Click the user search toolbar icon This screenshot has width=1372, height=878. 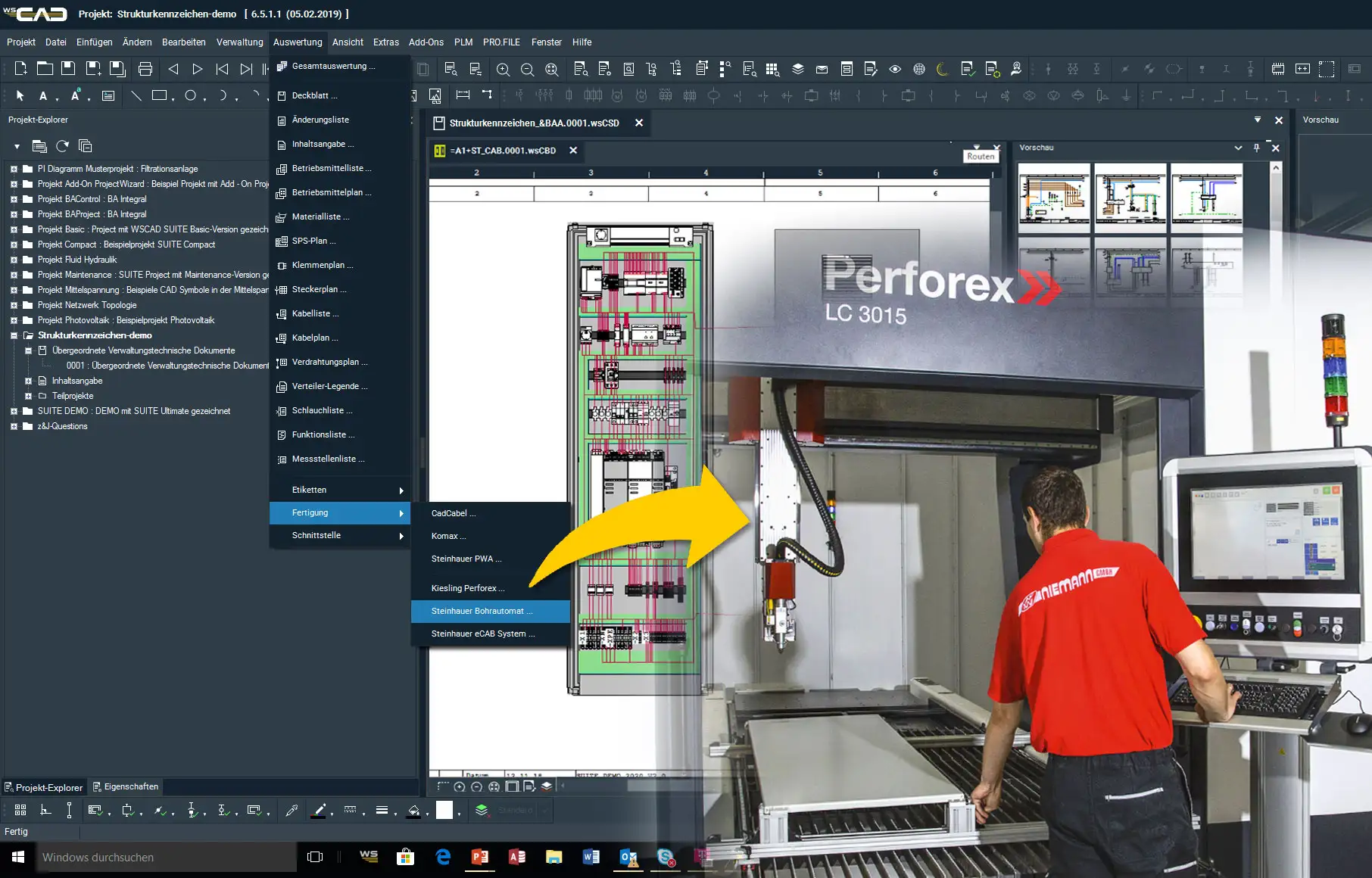1016,69
